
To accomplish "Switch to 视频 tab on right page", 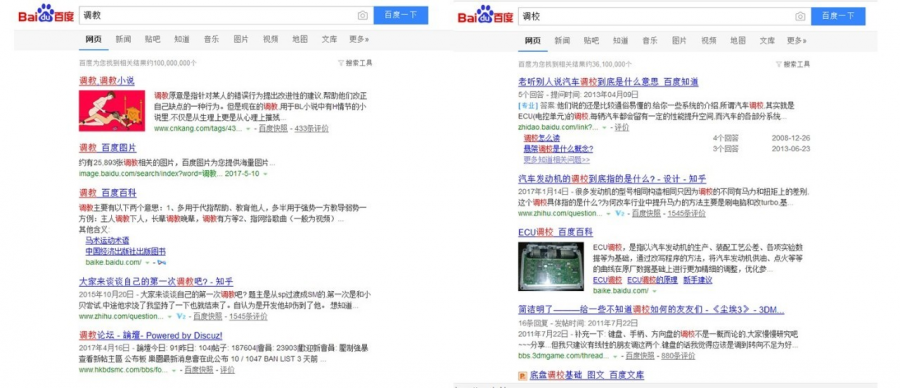I will [x=708, y=41].
